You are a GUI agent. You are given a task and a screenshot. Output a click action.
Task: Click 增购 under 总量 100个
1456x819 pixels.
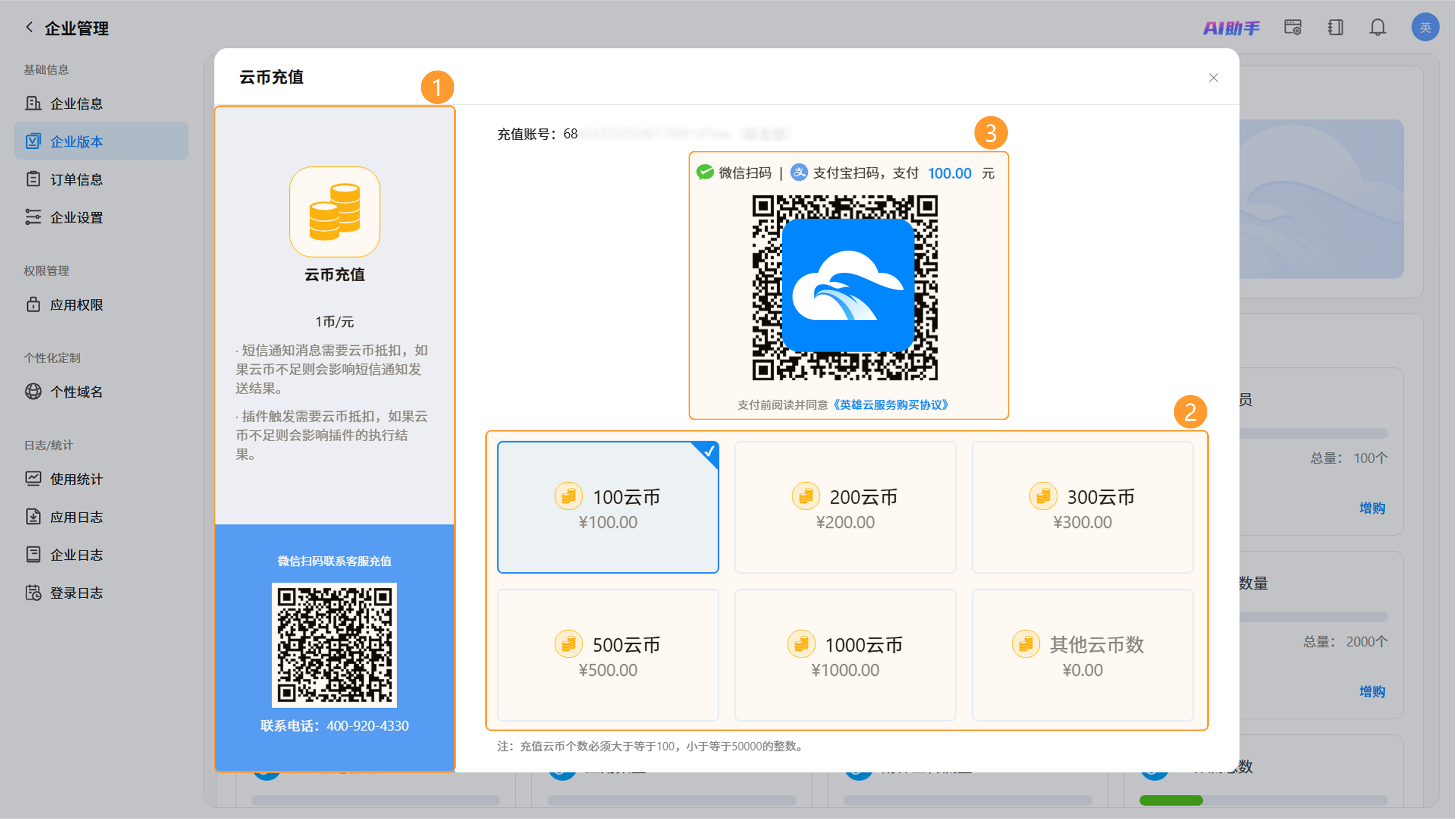click(1372, 508)
